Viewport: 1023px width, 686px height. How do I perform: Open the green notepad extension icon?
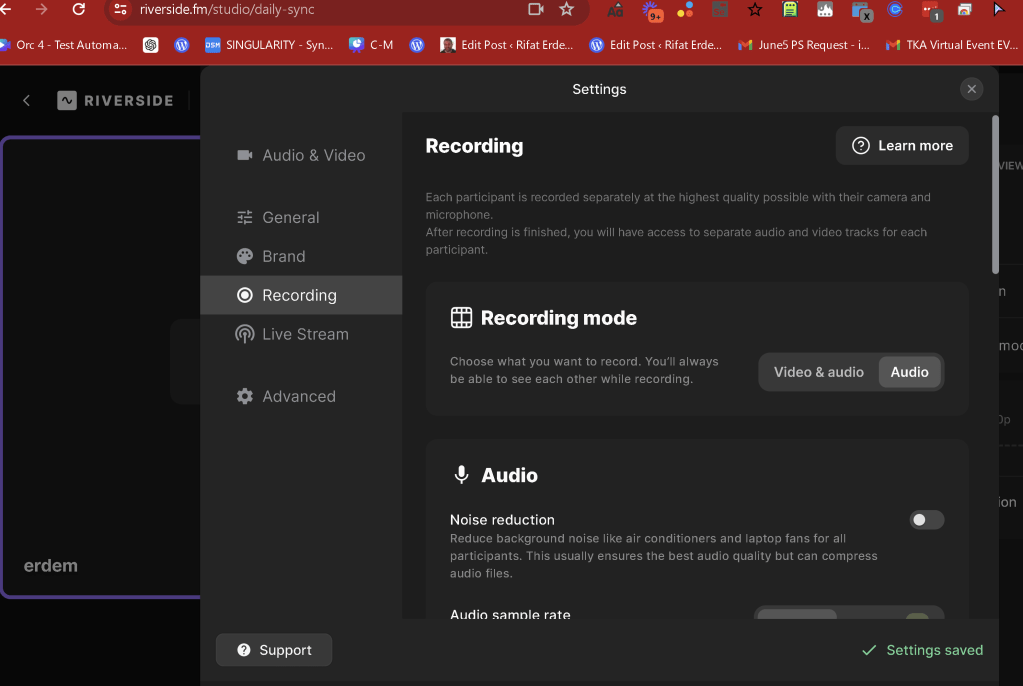[x=789, y=9]
